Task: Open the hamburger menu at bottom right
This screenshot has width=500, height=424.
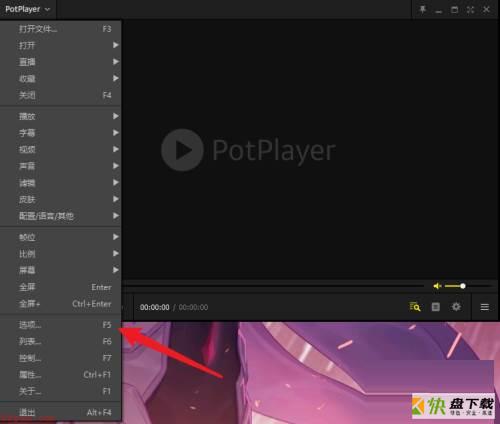Action: [x=485, y=307]
